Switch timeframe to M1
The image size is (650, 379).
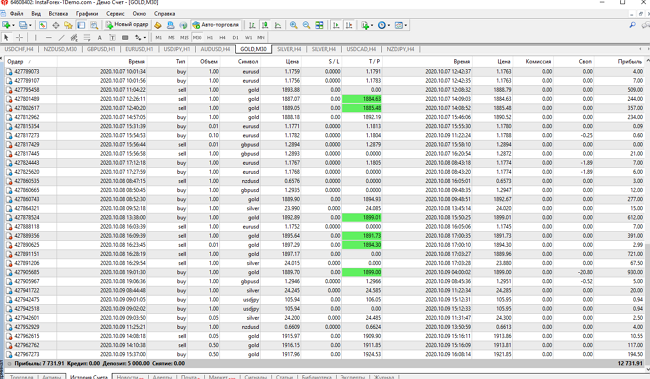tap(158, 38)
